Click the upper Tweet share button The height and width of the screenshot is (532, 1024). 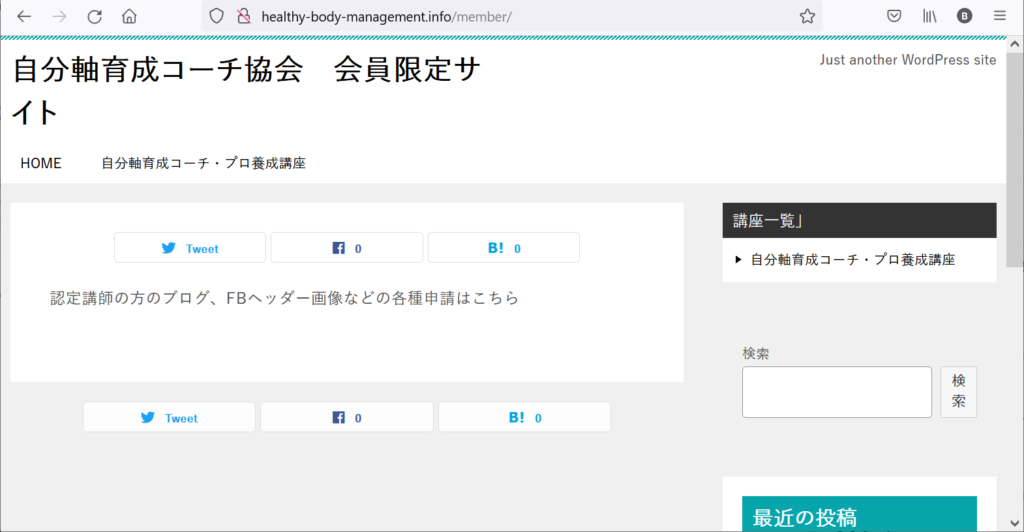(x=190, y=248)
